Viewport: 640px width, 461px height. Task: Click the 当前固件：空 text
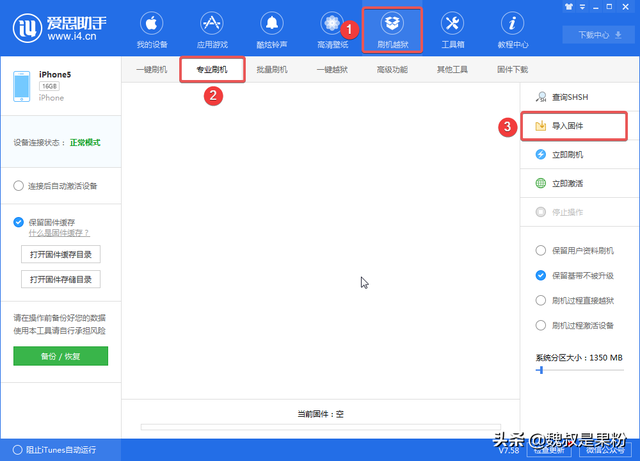pos(321,414)
